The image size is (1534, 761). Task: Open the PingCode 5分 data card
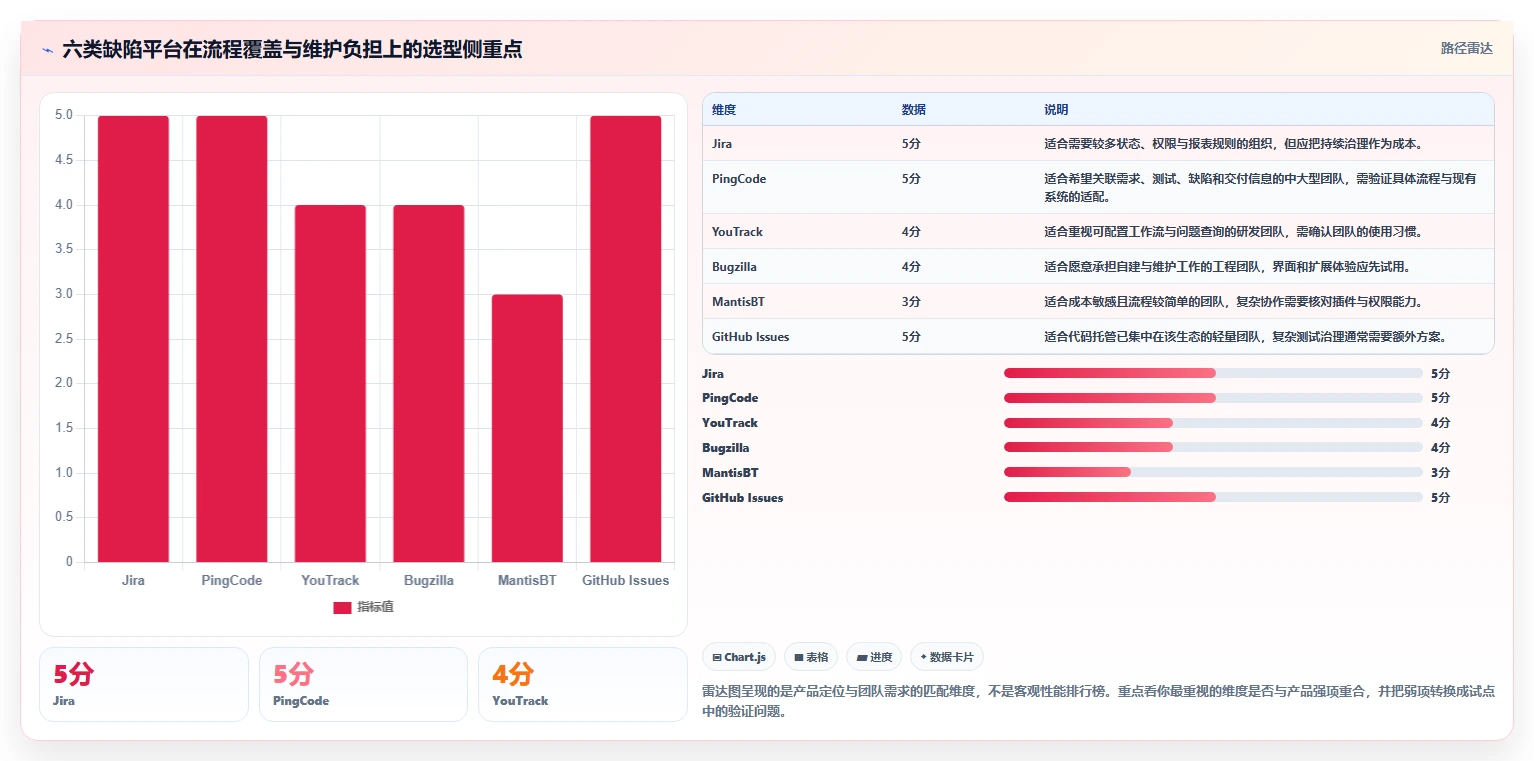[363, 684]
